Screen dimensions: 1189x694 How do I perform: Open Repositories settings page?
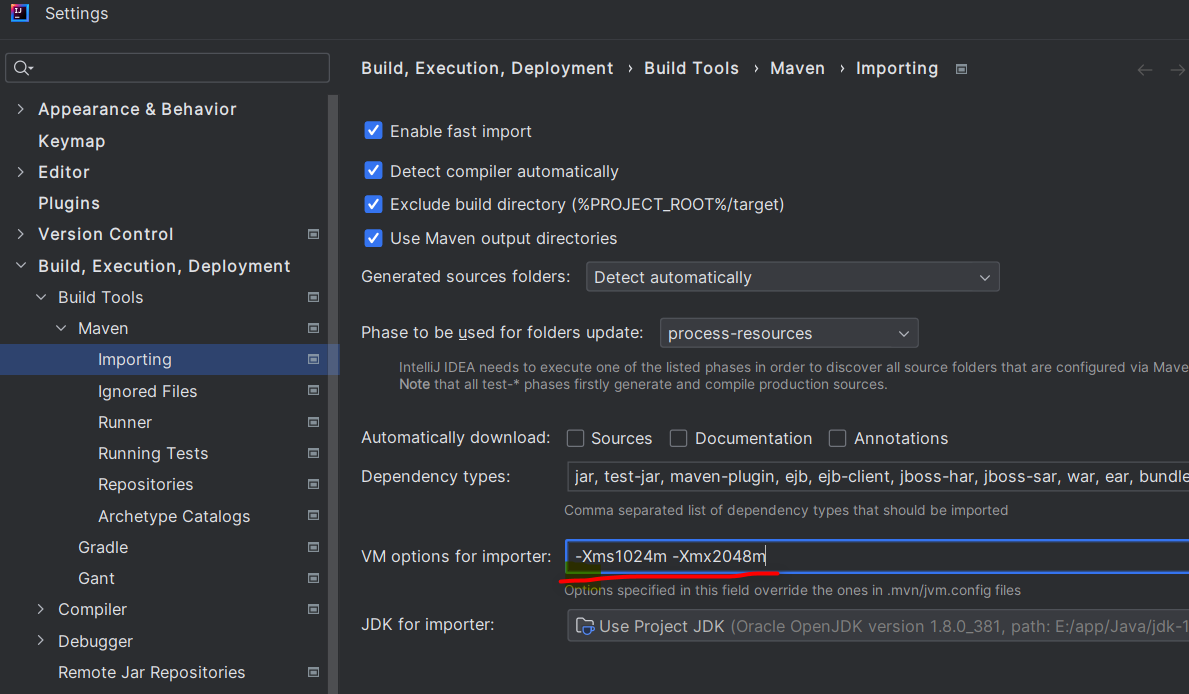145,485
